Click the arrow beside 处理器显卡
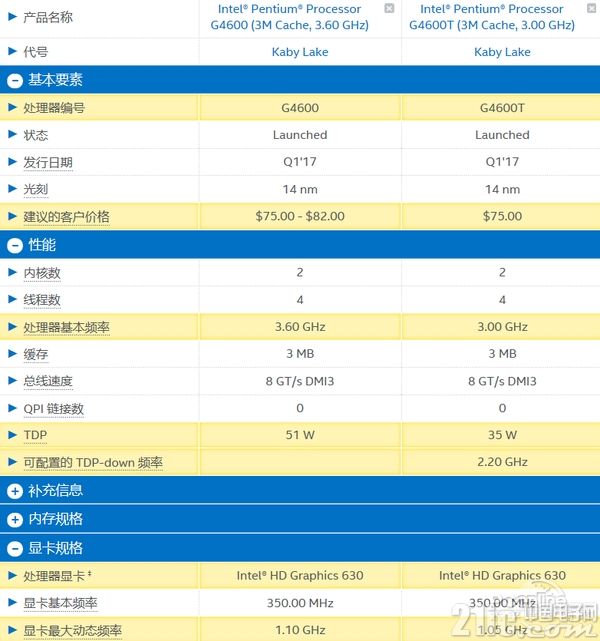The height and width of the screenshot is (641, 600). tap(12, 576)
